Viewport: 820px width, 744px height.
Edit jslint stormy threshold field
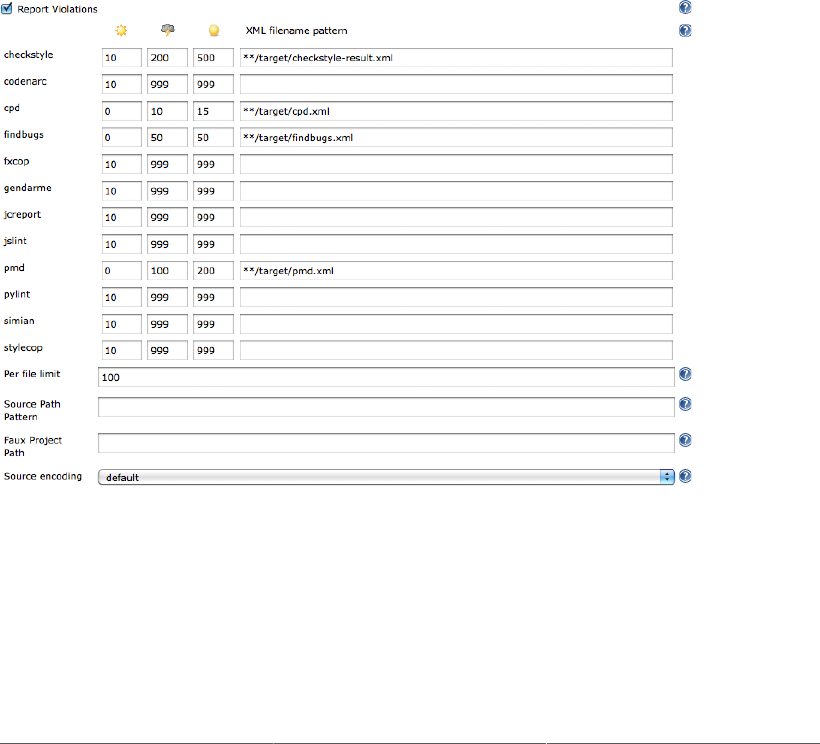point(167,244)
